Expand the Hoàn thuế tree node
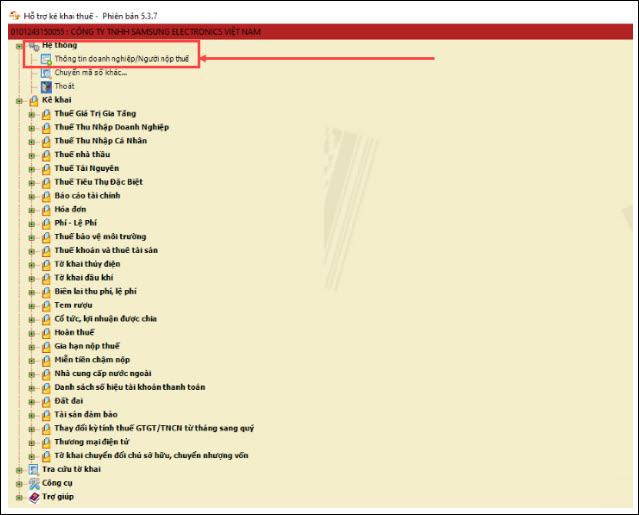 [x=31, y=331]
